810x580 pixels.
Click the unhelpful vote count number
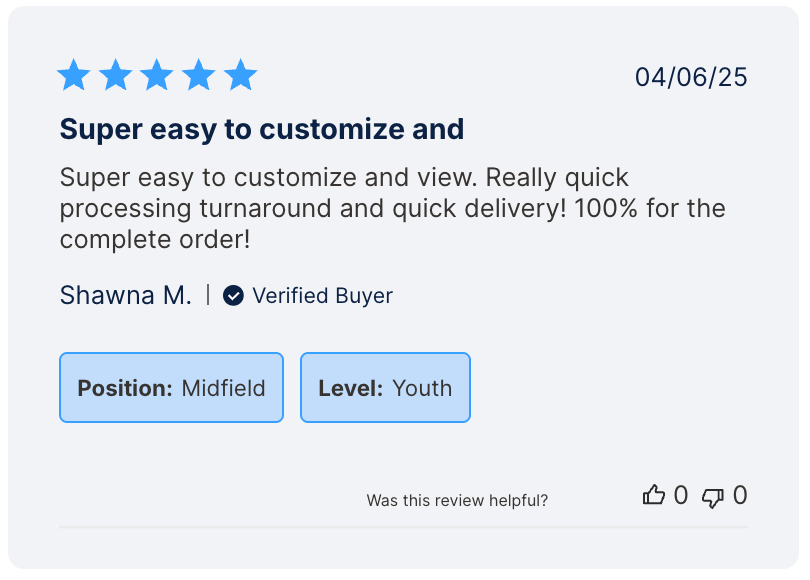740,495
